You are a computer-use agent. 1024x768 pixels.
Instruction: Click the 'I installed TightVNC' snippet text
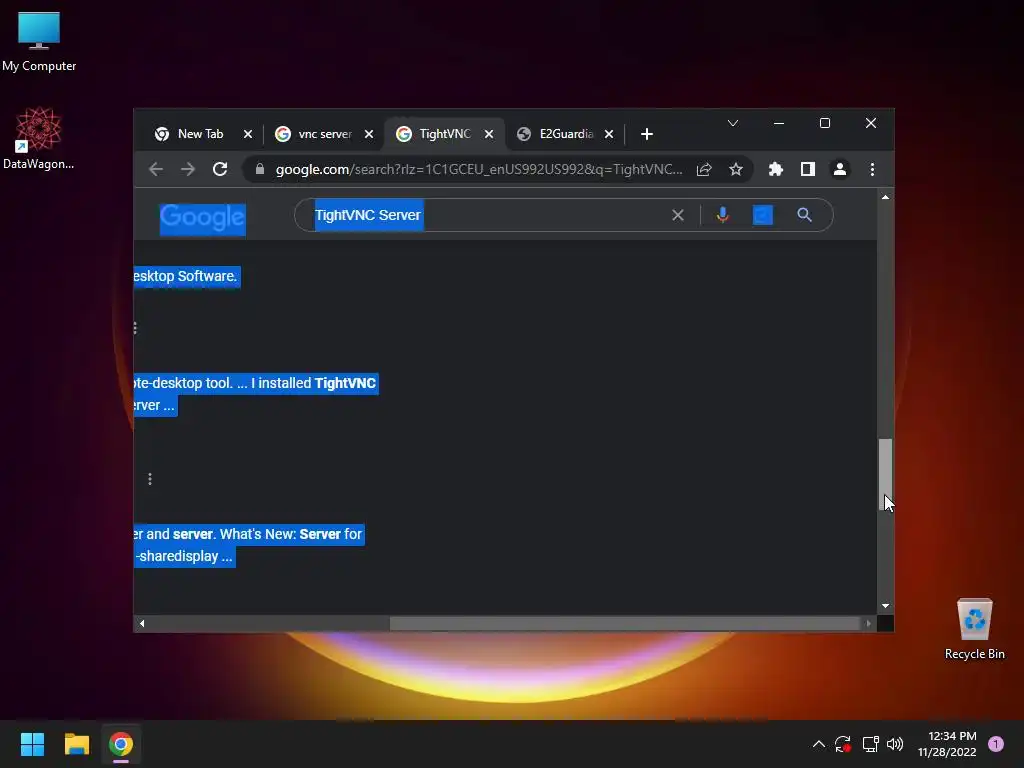coord(313,383)
